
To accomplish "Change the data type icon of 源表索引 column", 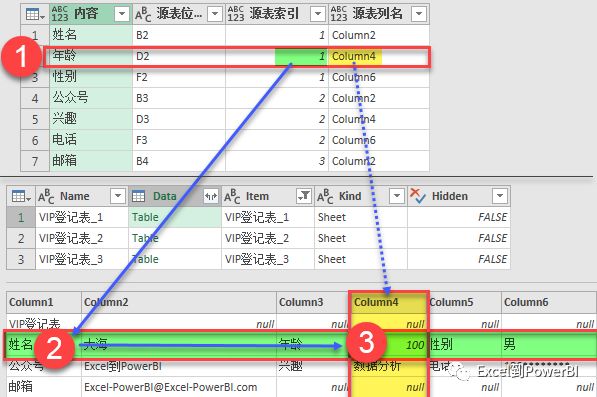I will 236,14.
